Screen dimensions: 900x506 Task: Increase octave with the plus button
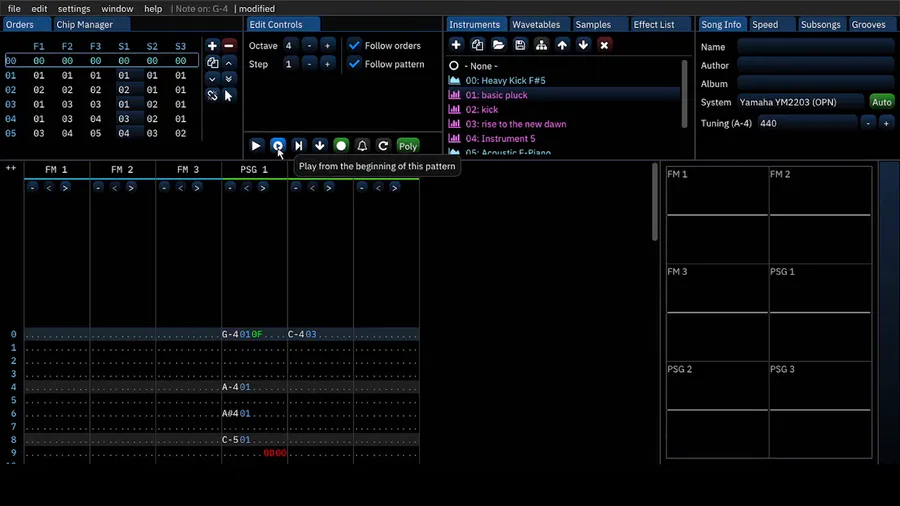click(x=327, y=45)
